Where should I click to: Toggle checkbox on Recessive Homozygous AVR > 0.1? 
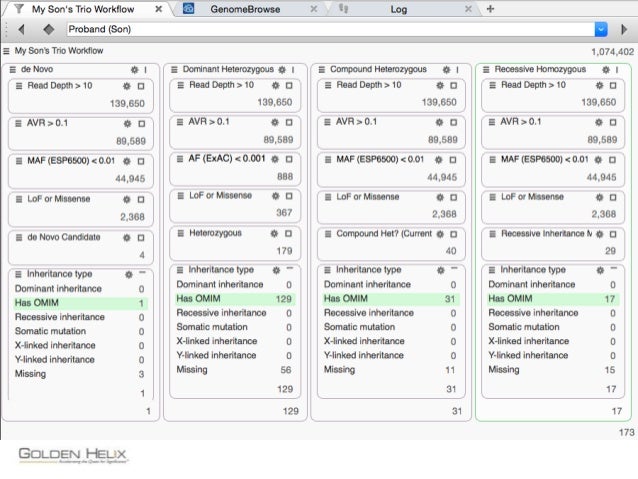tap(613, 122)
